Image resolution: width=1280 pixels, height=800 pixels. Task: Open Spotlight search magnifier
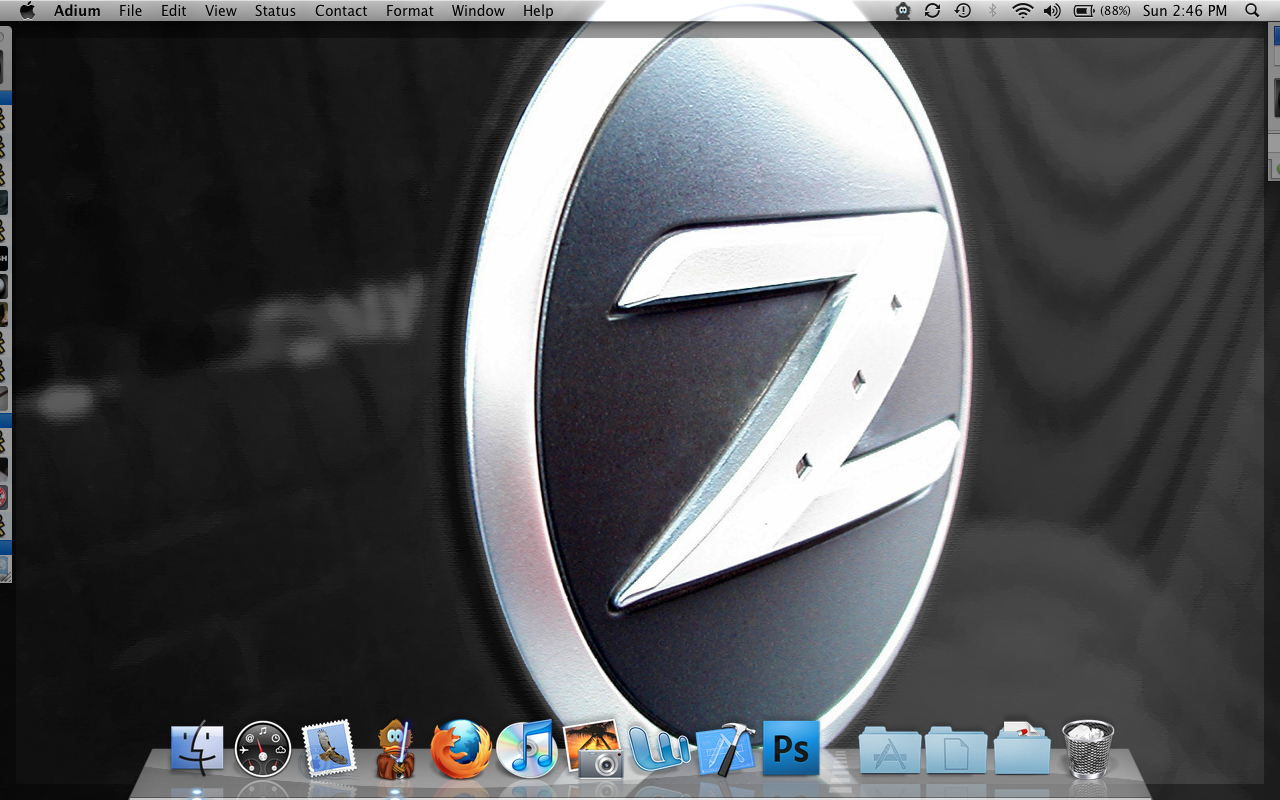click(x=1252, y=11)
